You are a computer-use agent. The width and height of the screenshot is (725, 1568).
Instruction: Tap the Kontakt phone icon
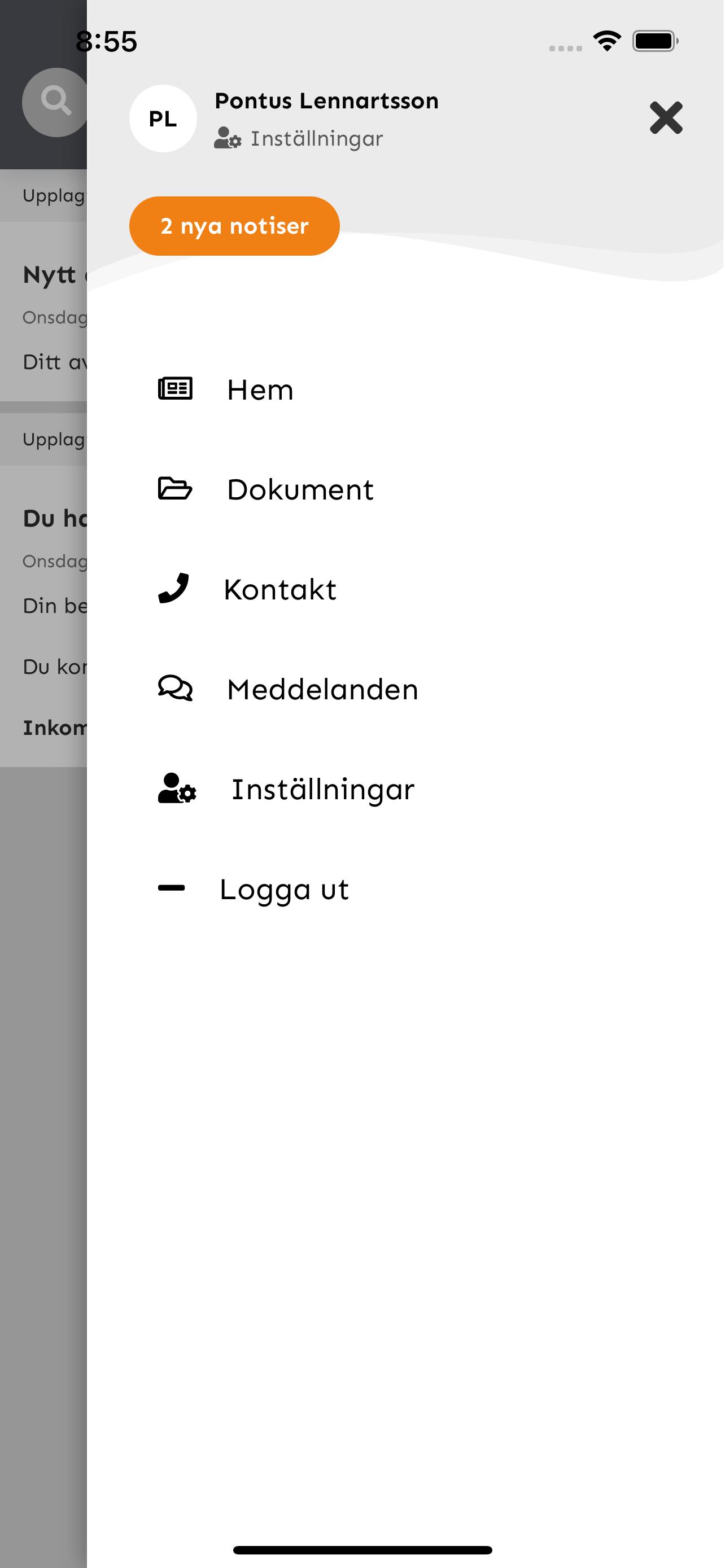tap(173, 588)
